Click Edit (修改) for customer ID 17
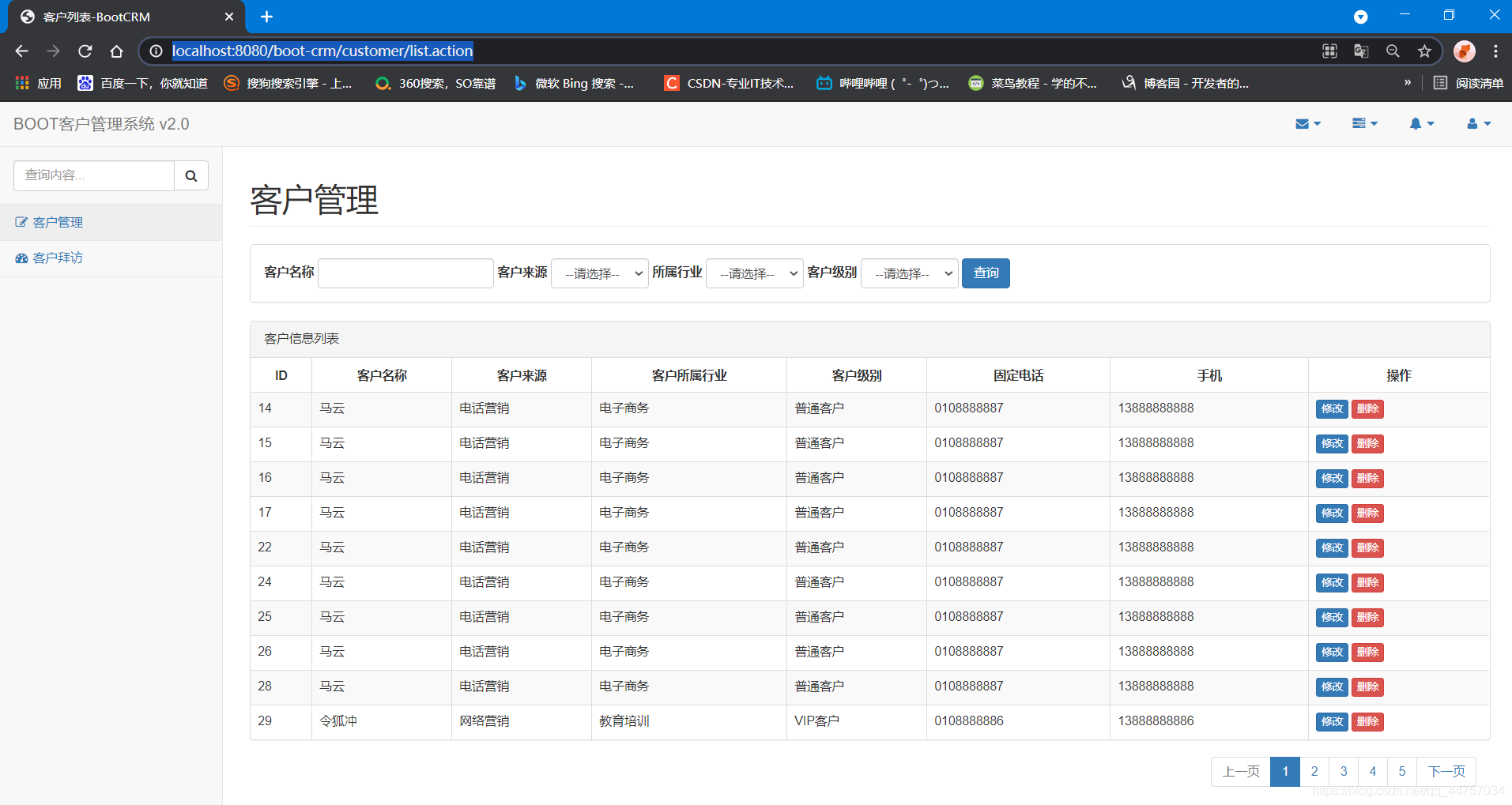This screenshot has height=805, width=1512. tap(1332, 513)
